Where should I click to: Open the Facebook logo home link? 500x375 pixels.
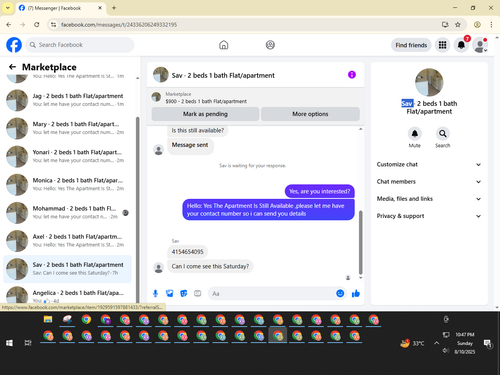coord(14,45)
